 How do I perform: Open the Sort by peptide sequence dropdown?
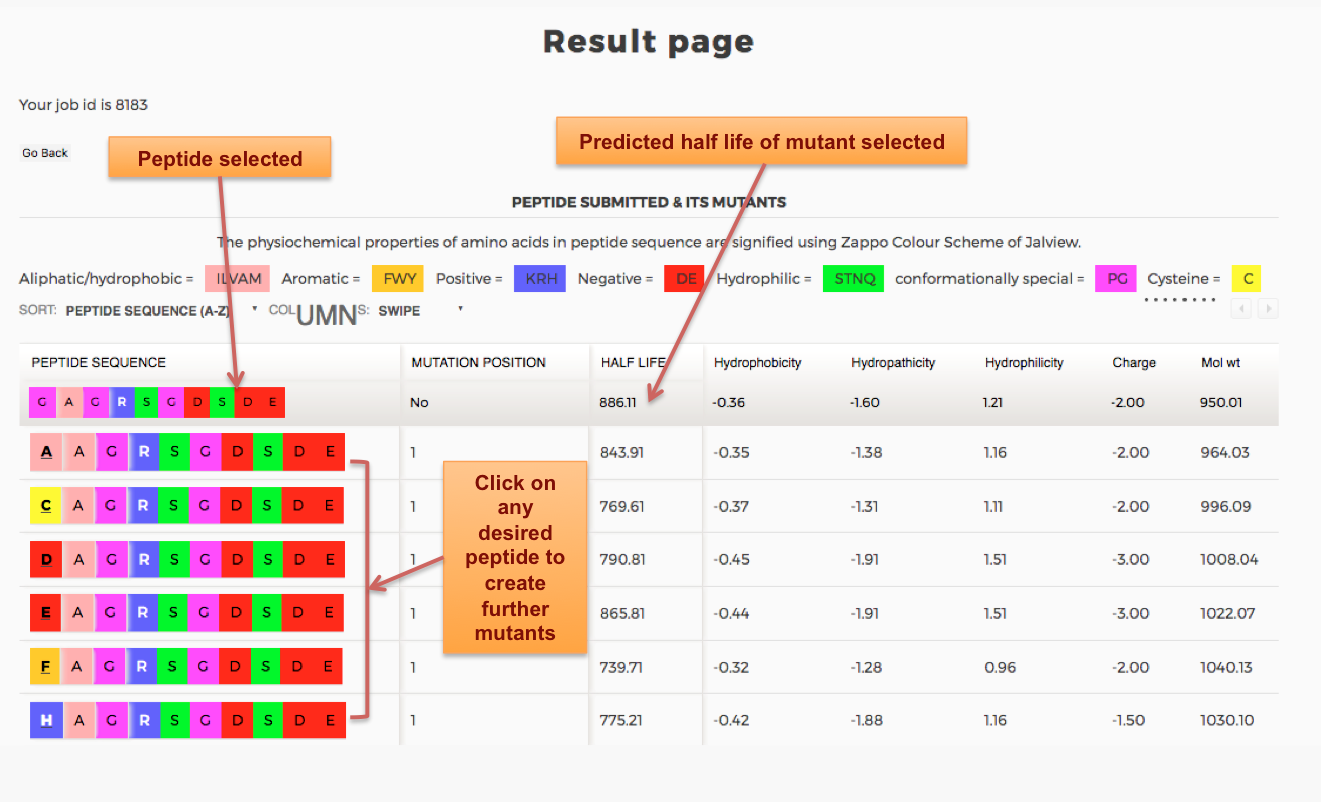pos(160,311)
